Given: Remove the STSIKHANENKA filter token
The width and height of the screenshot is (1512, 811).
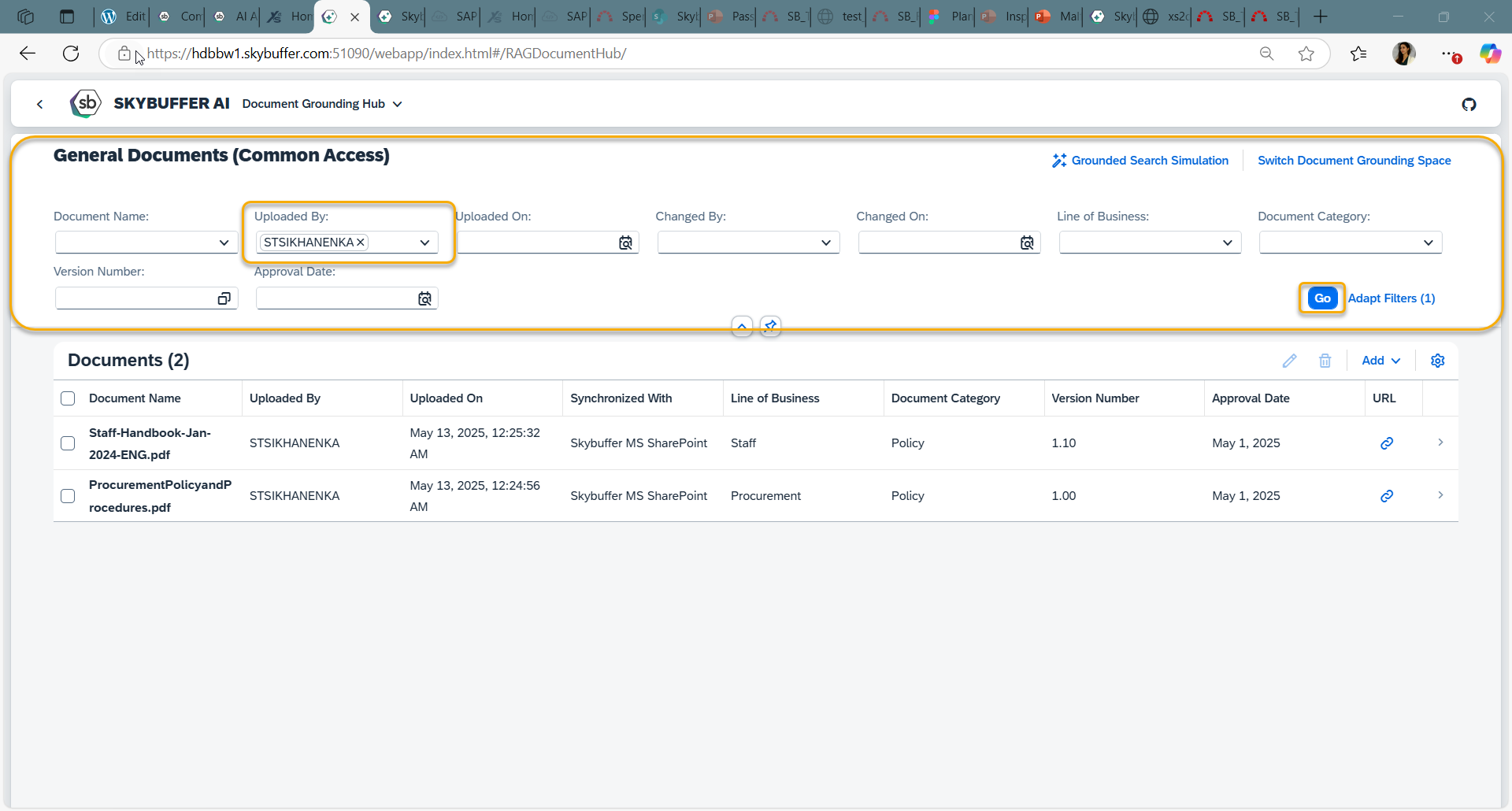Looking at the screenshot, I should point(361,243).
